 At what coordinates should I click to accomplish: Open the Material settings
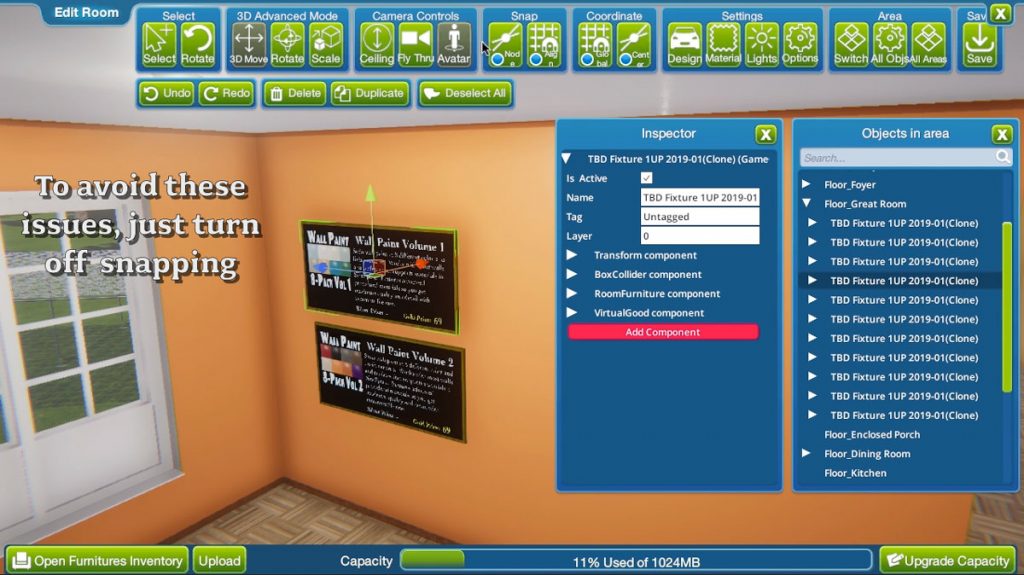coord(723,44)
